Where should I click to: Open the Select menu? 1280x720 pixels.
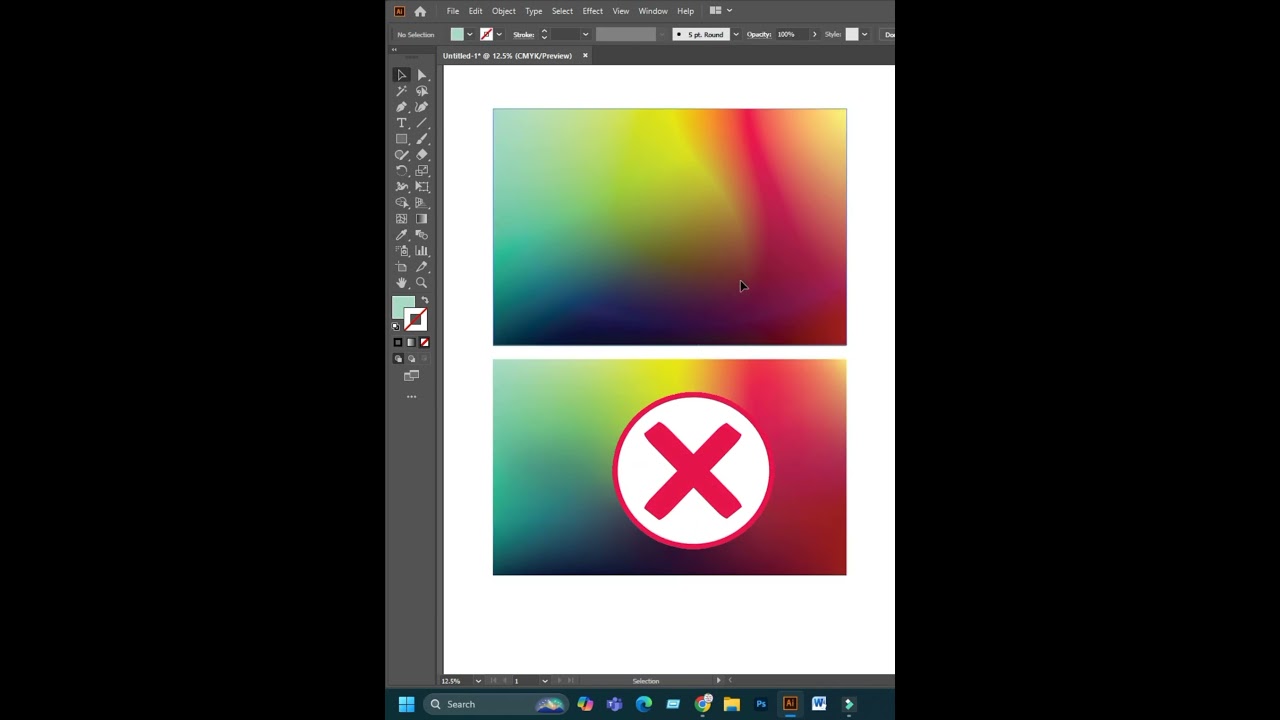(563, 11)
